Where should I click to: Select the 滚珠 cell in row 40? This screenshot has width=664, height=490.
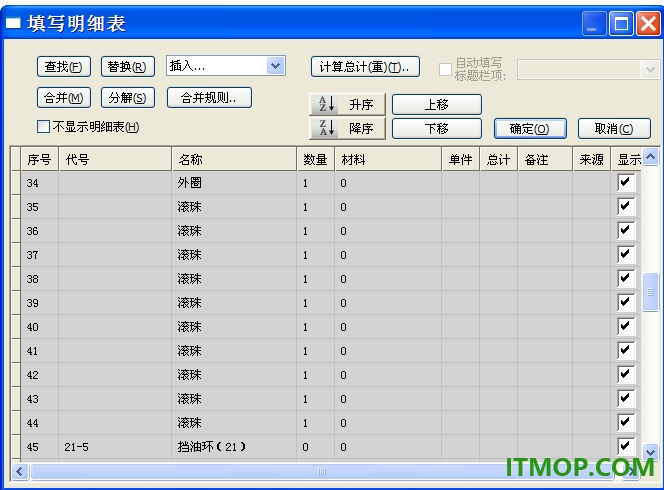click(x=234, y=327)
